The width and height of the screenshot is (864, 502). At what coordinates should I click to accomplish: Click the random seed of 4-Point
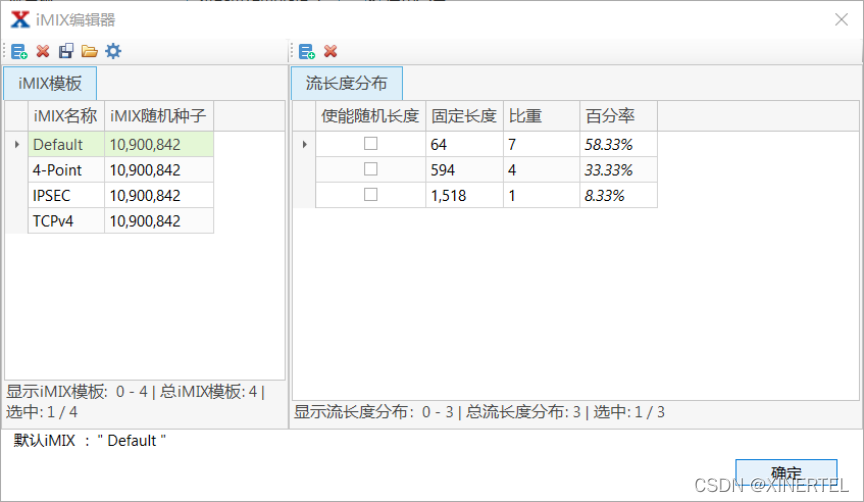tap(159, 170)
